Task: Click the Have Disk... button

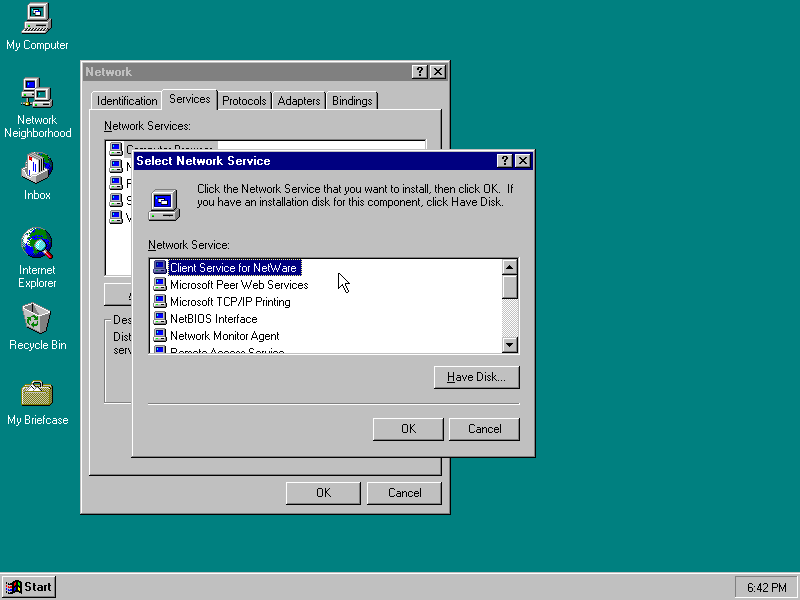Action: 477,377
